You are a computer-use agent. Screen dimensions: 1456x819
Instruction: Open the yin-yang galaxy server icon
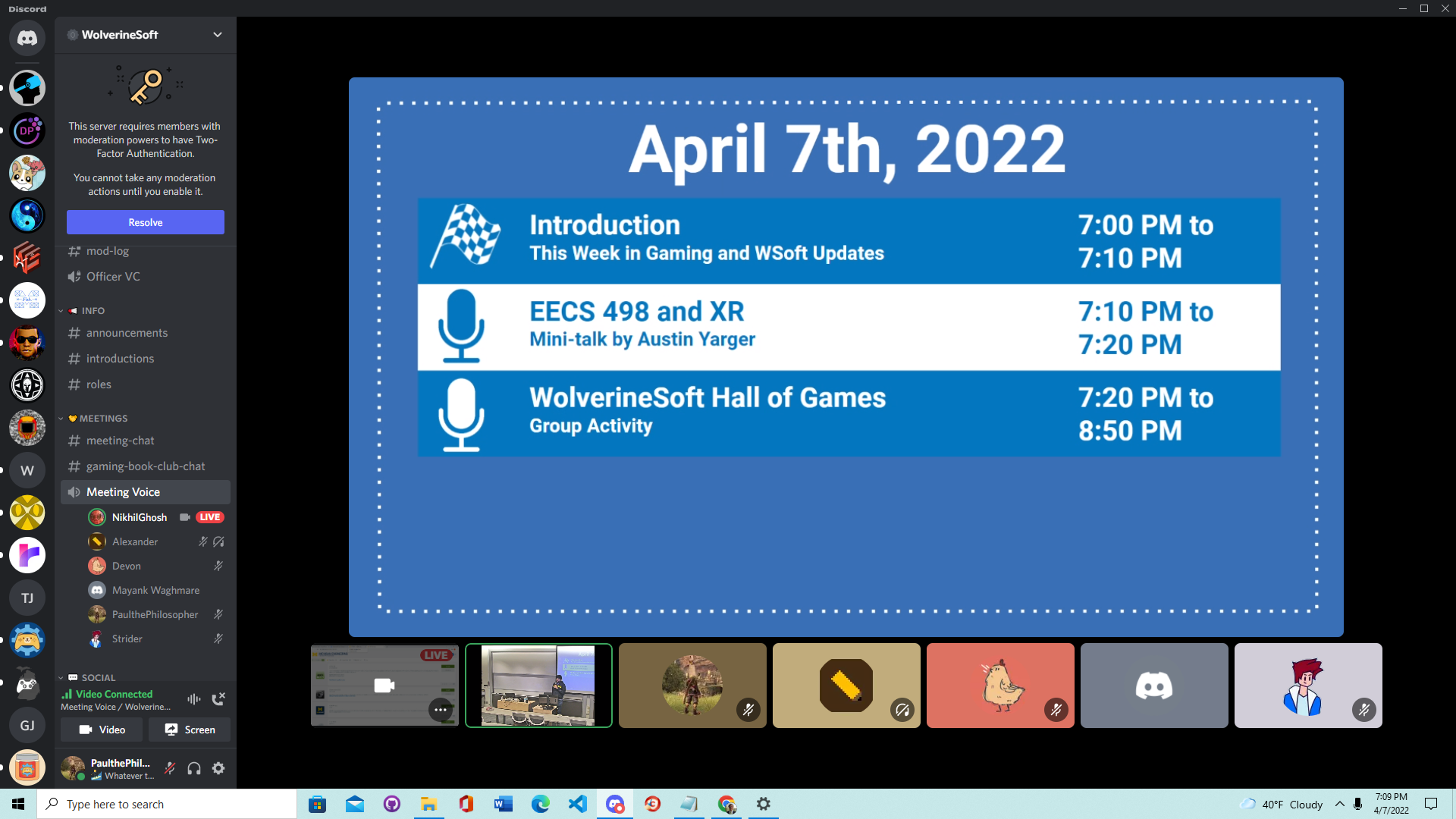coord(27,215)
